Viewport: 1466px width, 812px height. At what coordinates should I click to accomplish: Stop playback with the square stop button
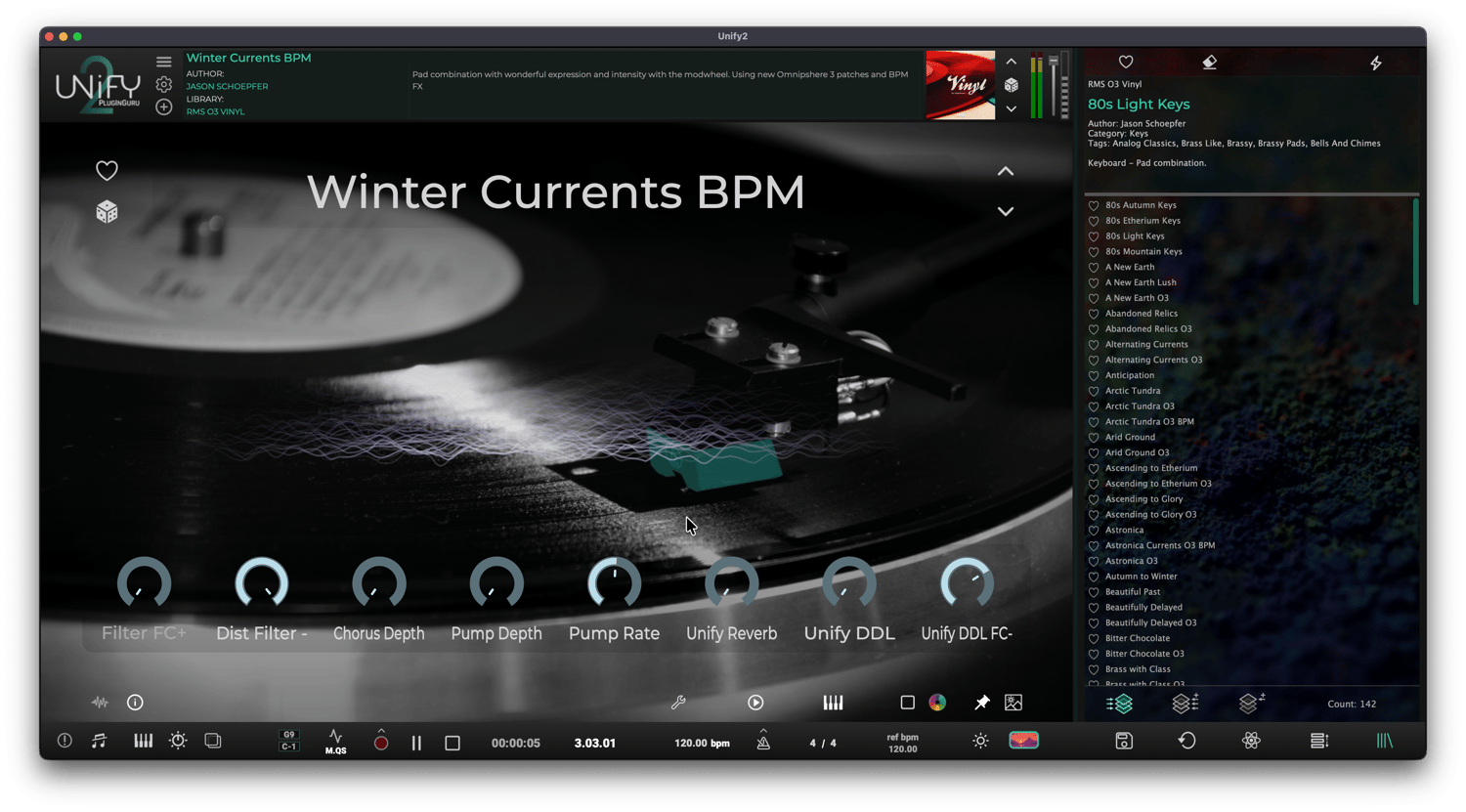(x=453, y=743)
